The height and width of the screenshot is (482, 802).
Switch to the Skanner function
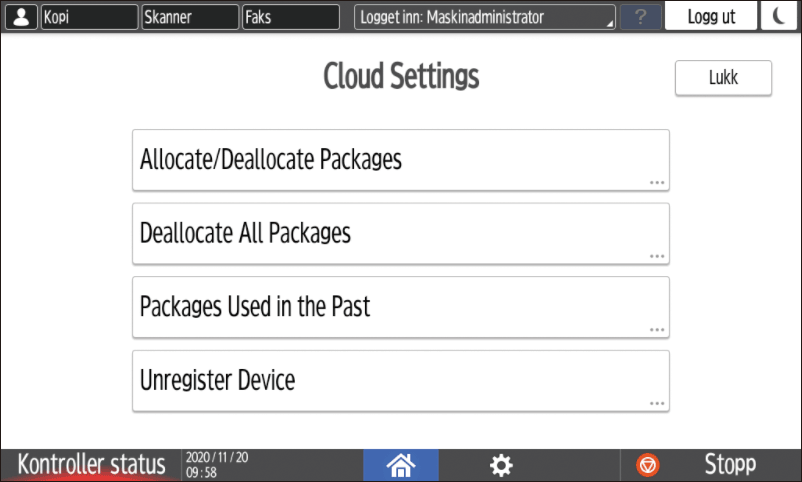tap(189, 17)
